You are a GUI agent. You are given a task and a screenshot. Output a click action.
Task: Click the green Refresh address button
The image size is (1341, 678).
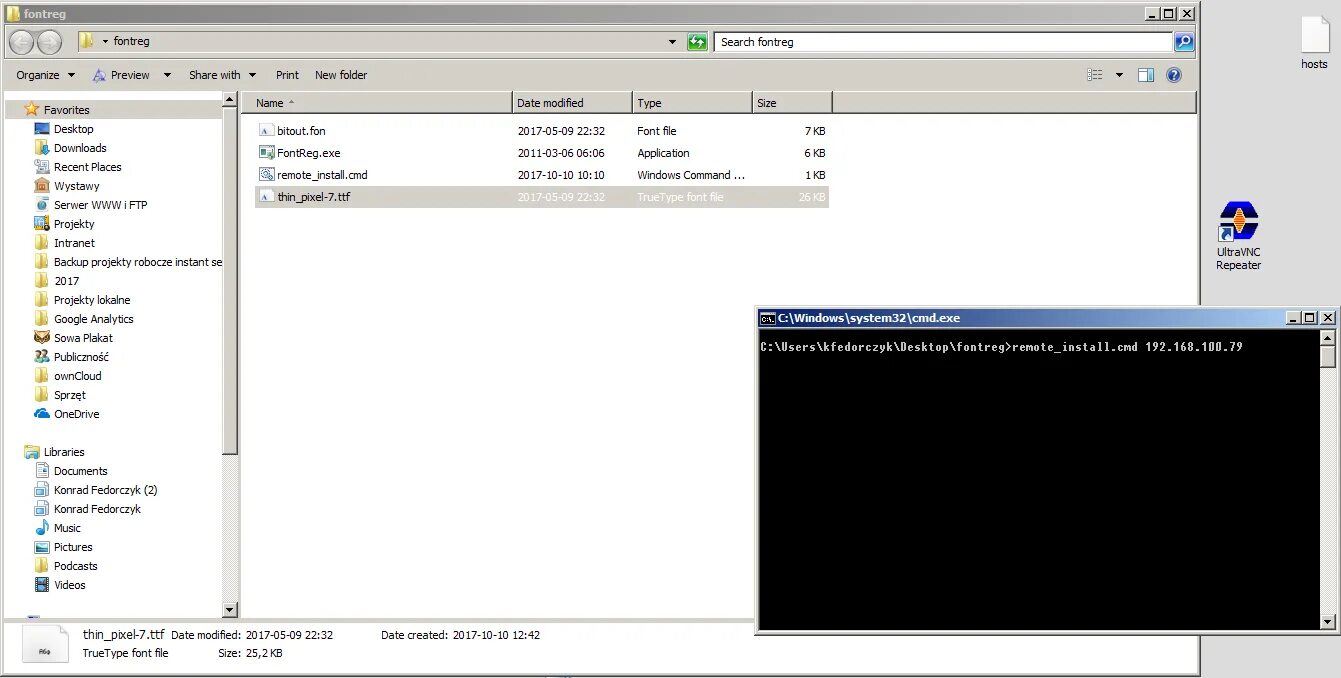coord(697,42)
